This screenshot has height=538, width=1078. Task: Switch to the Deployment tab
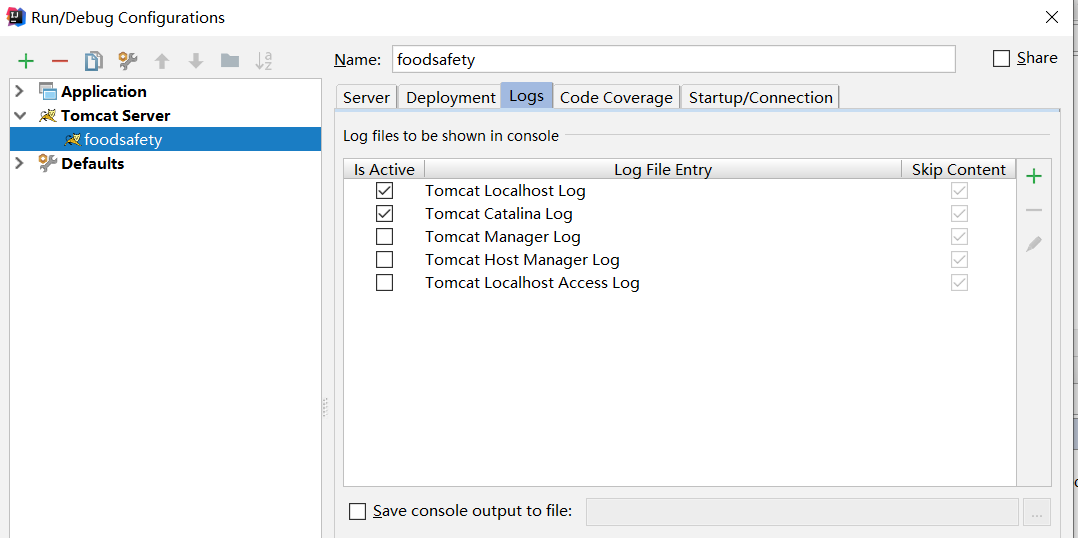(x=451, y=97)
